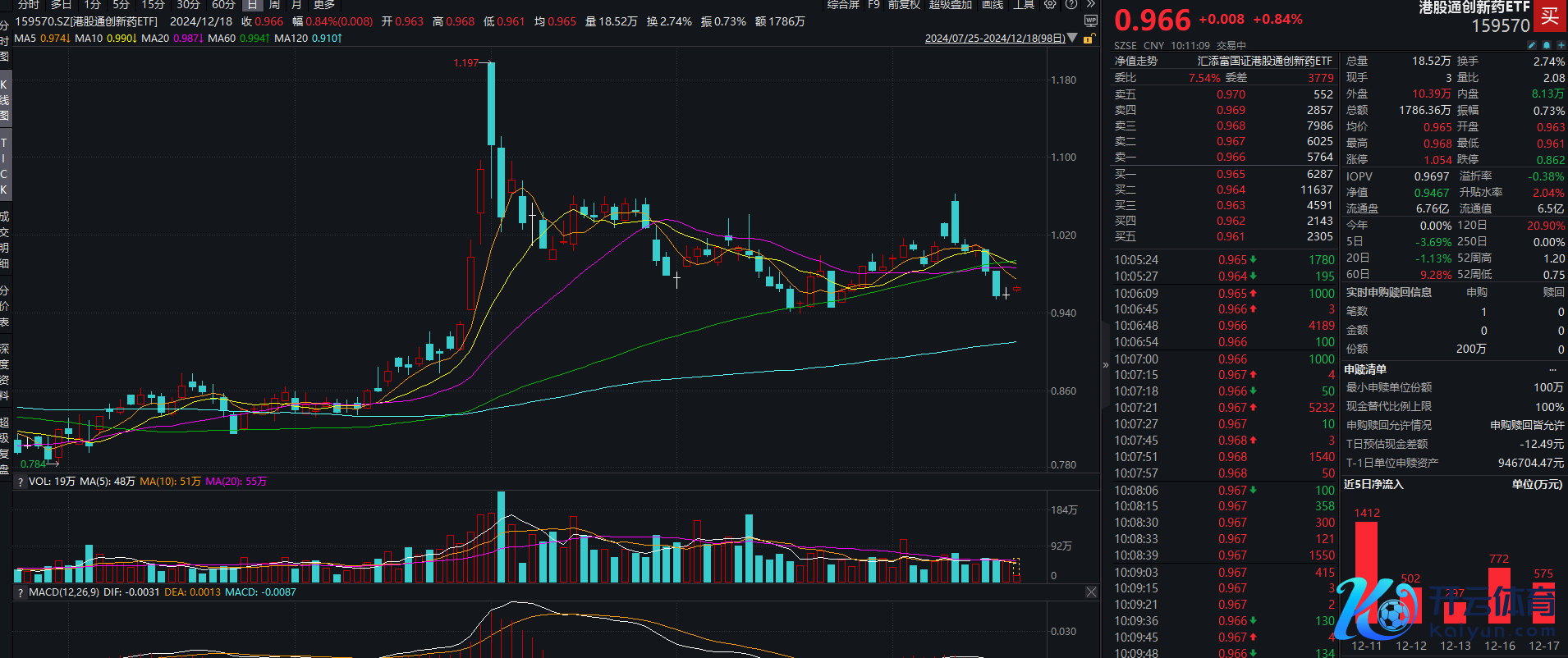This screenshot has height=658, width=1568.
Task: Switch to the 60分 timeframe tab
Action: [x=223, y=4]
